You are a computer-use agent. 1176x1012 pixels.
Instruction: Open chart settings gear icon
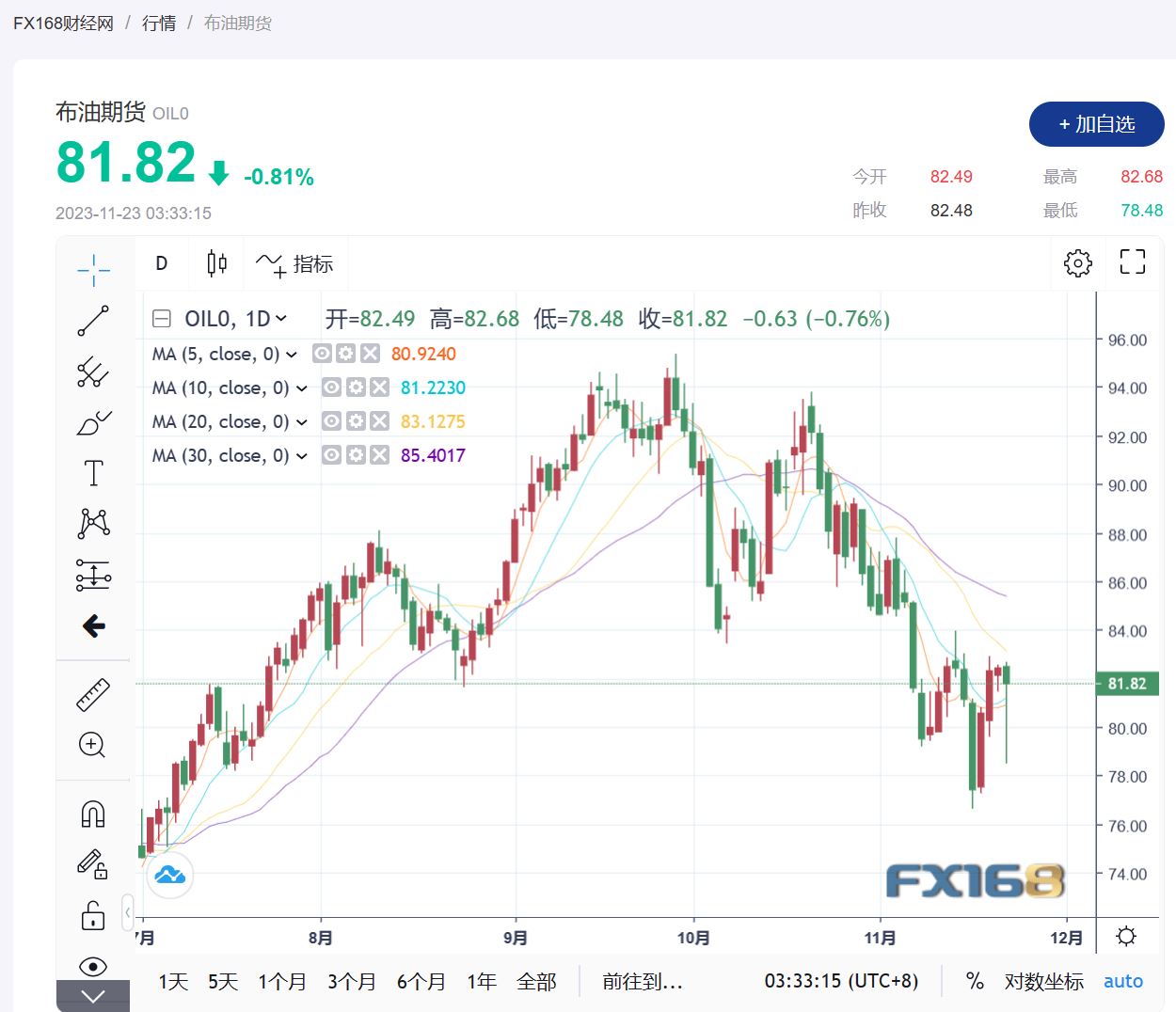coord(1077,263)
